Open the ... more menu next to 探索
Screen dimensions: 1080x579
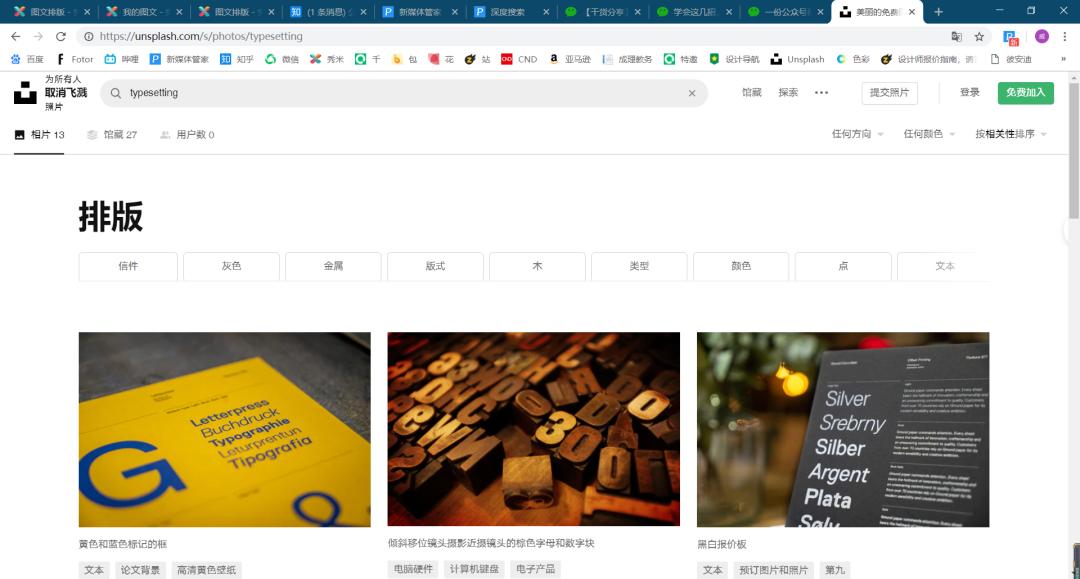pyautogui.click(x=822, y=92)
